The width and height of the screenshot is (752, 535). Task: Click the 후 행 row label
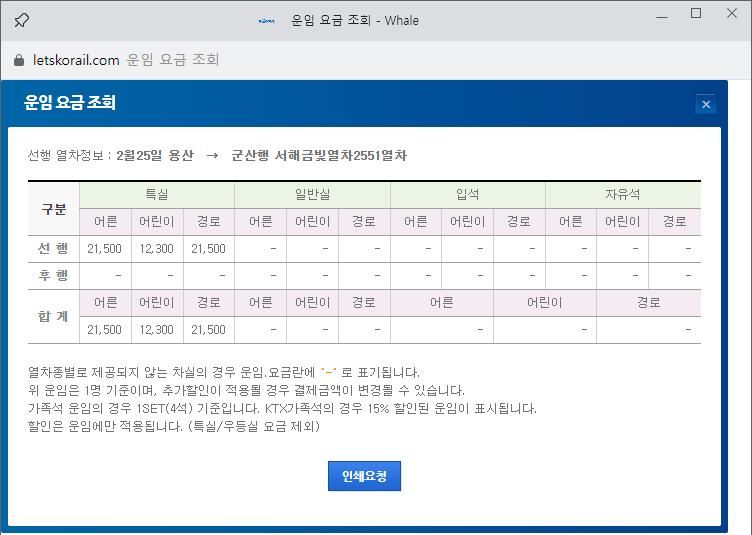click(x=53, y=276)
